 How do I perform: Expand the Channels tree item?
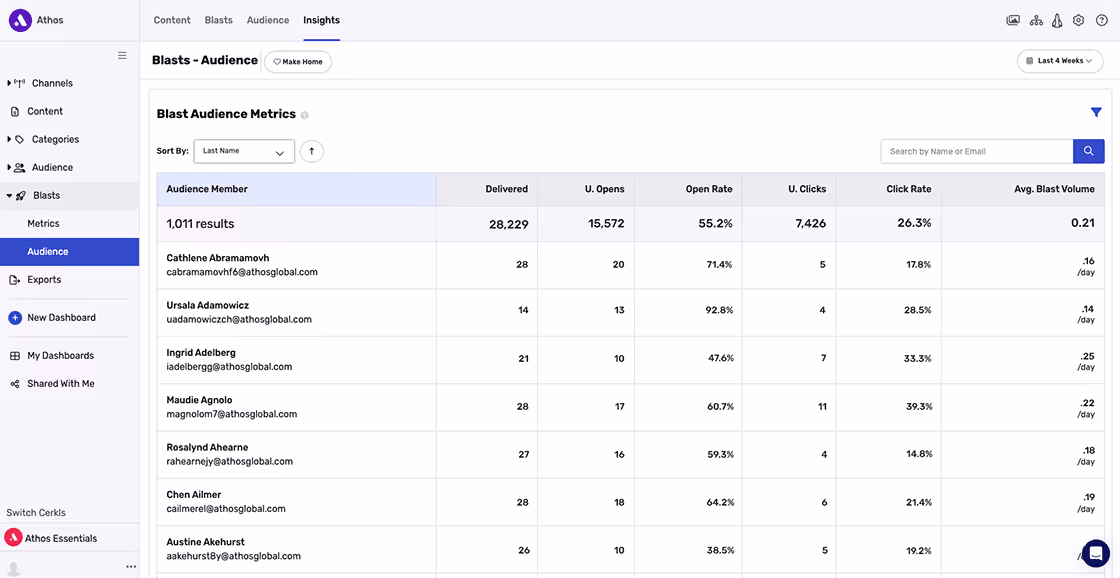coord(10,83)
